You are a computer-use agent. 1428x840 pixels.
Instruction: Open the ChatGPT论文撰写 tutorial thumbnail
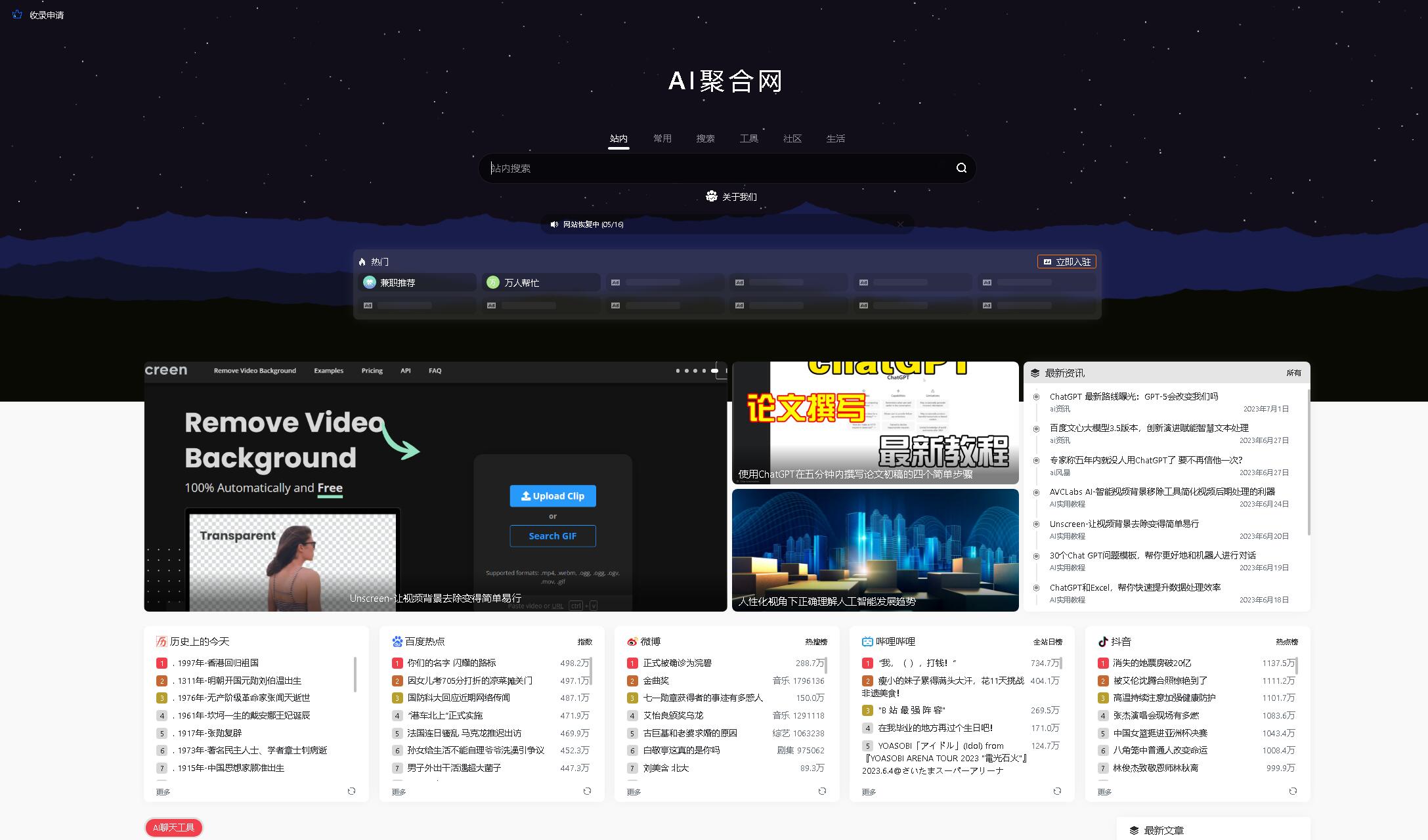coord(875,423)
